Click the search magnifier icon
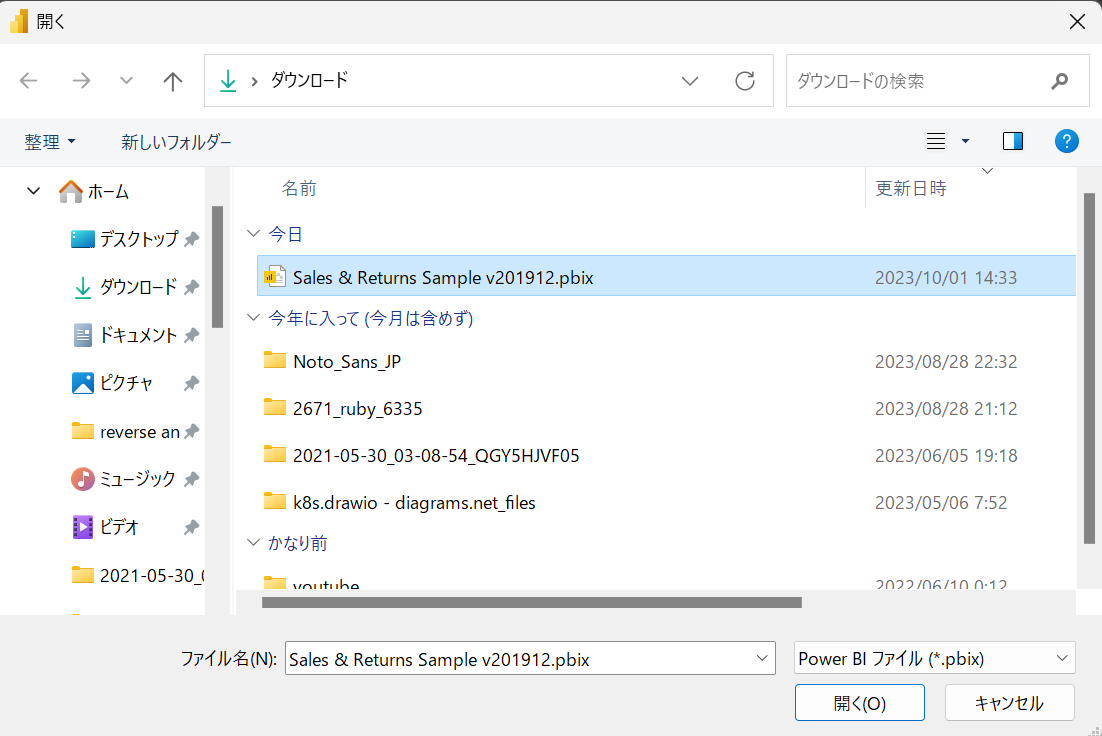 pyautogui.click(x=1059, y=80)
